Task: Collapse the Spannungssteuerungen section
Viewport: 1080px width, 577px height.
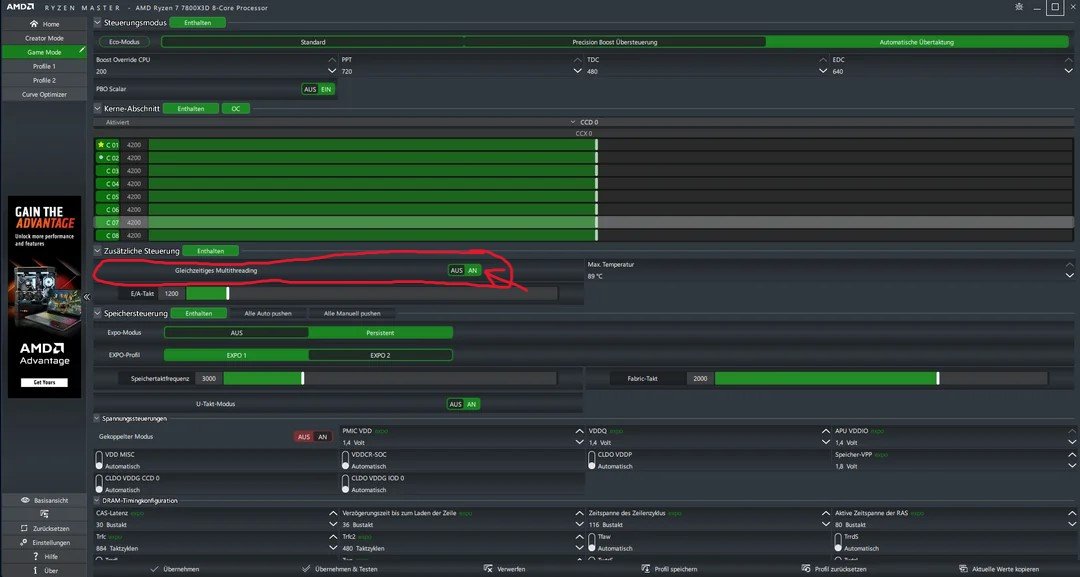Action: pyautogui.click(x=97, y=418)
